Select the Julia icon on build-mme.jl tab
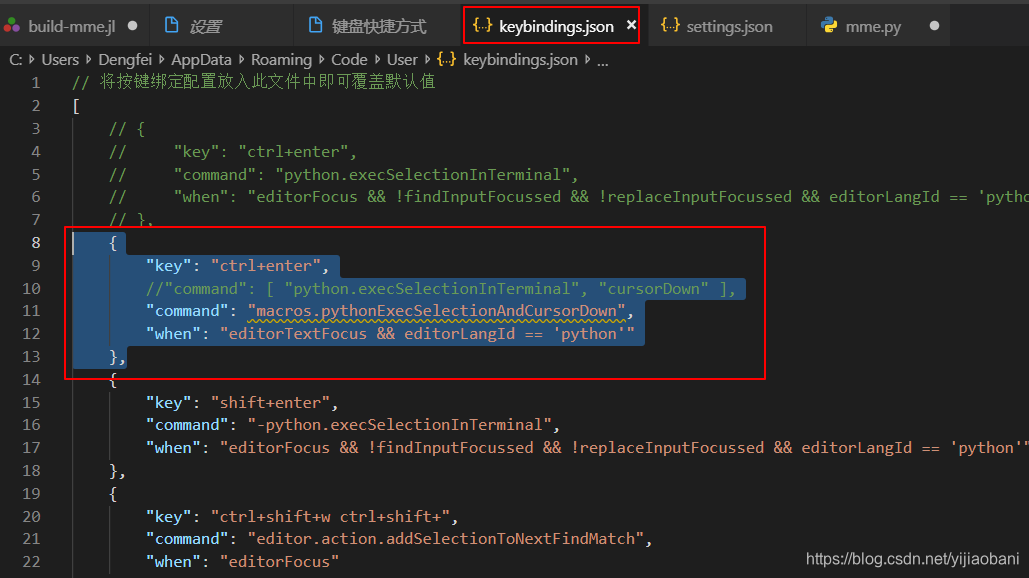The image size is (1029, 578). point(14,25)
